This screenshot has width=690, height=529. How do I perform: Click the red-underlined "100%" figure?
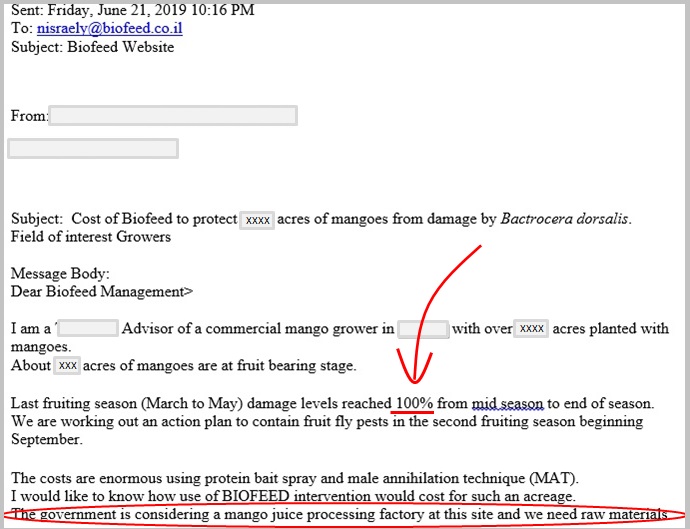[414, 403]
